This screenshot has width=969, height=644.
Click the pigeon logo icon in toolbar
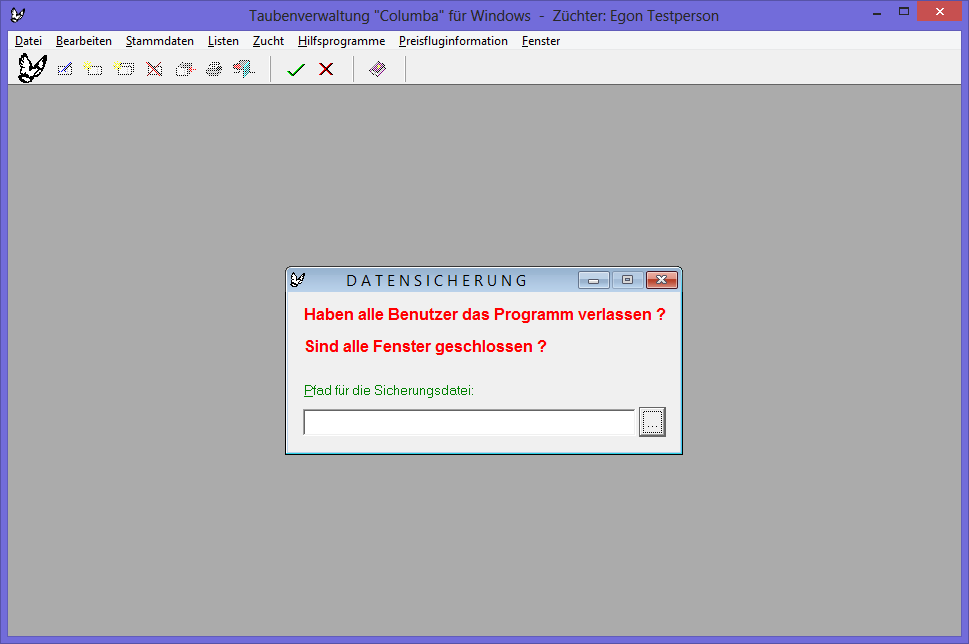pyautogui.click(x=32, y=69)
